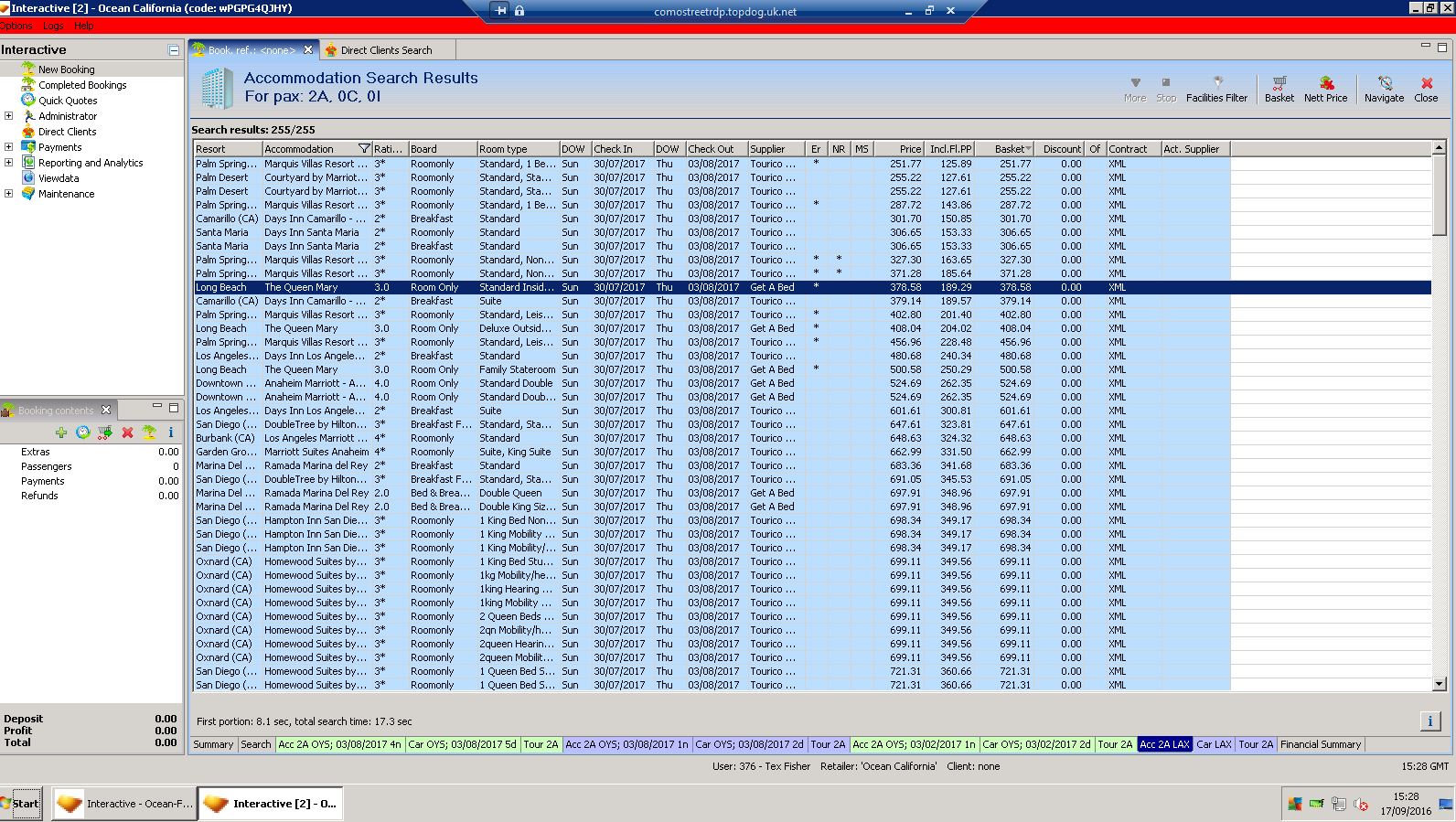Open the Logs menu

click(53, 27)
